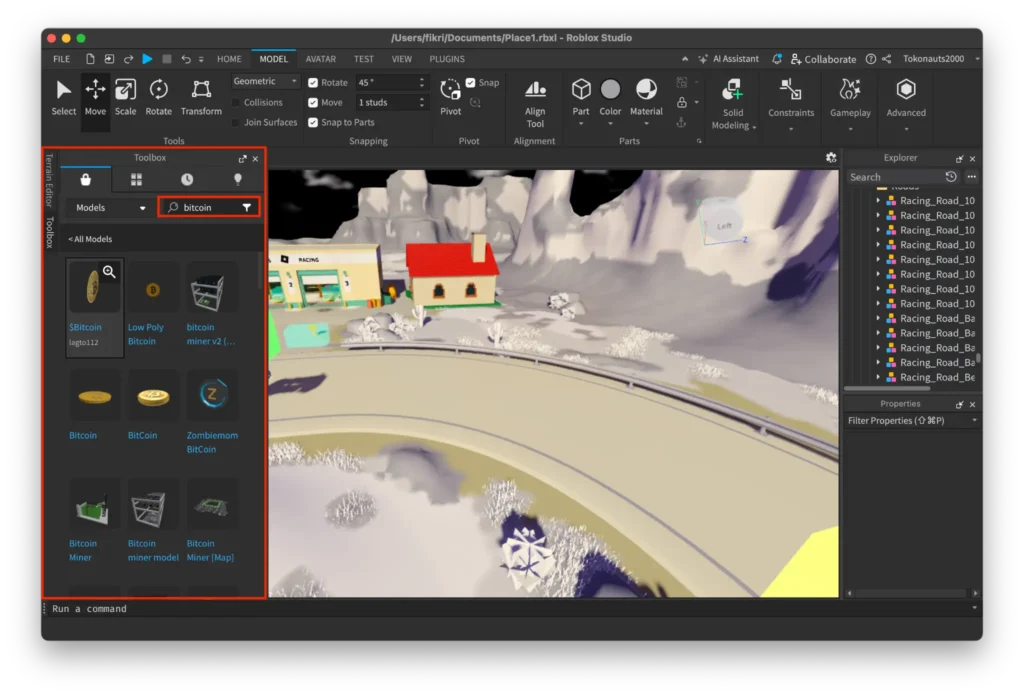Switch to the Rotate tool

coord(159,98)
